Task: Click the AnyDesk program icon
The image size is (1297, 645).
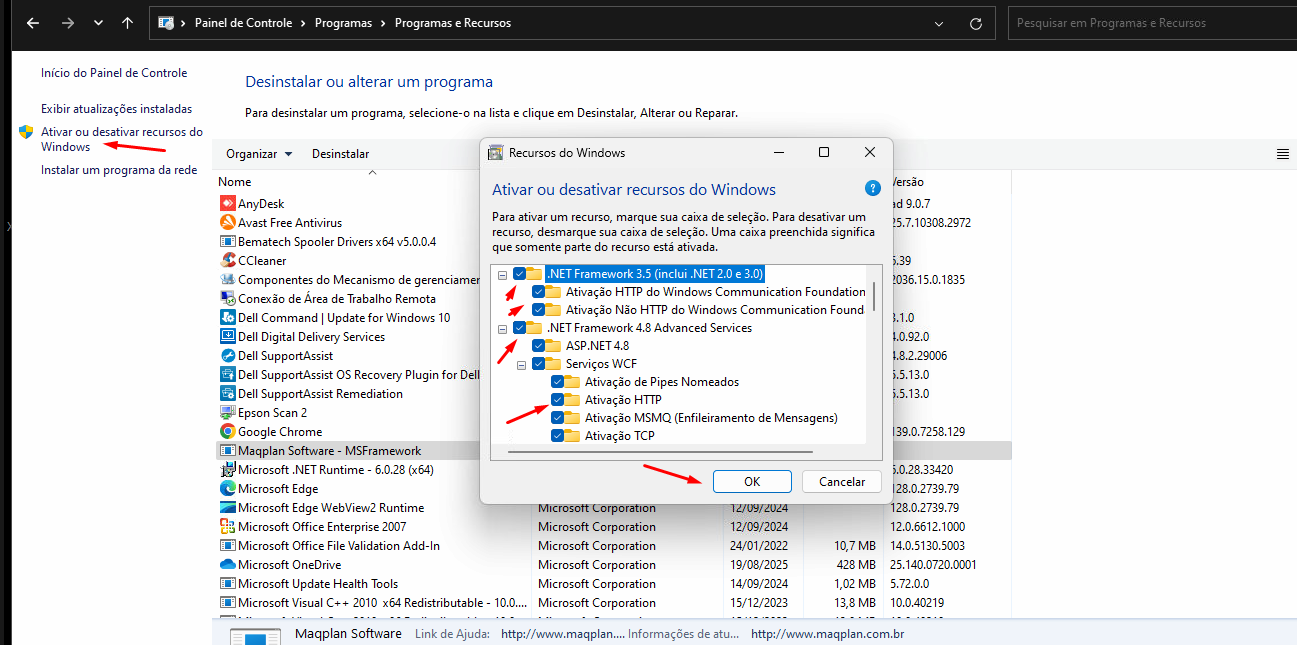Action: (x=227, y=204)
